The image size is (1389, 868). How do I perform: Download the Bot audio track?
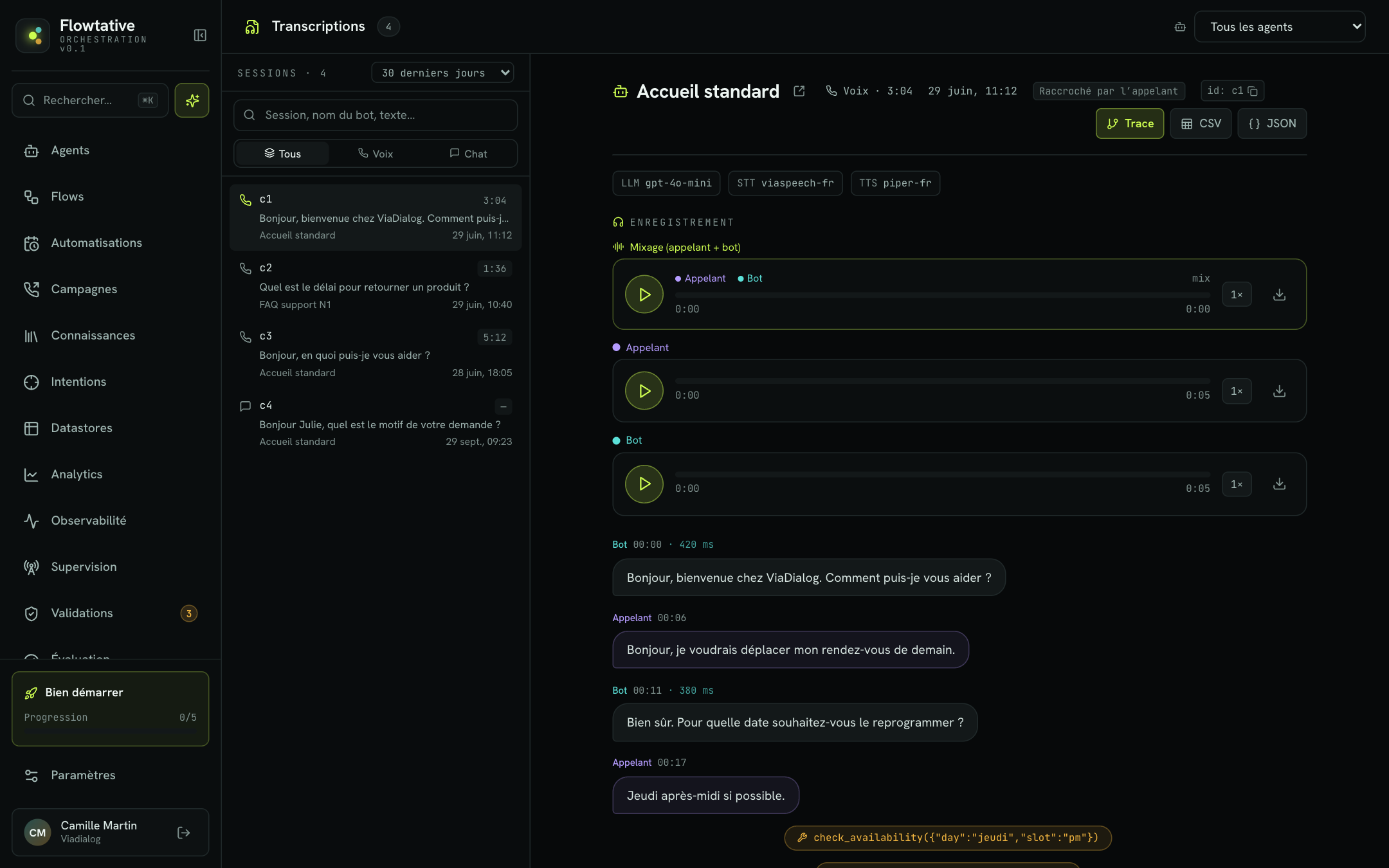point(1280,484)
